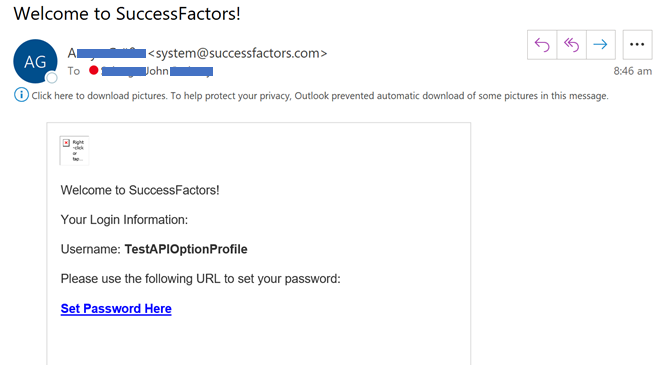The height and width of the screenshot is (365, 655).
Task: Select the recipient name John
Action: 157,71
